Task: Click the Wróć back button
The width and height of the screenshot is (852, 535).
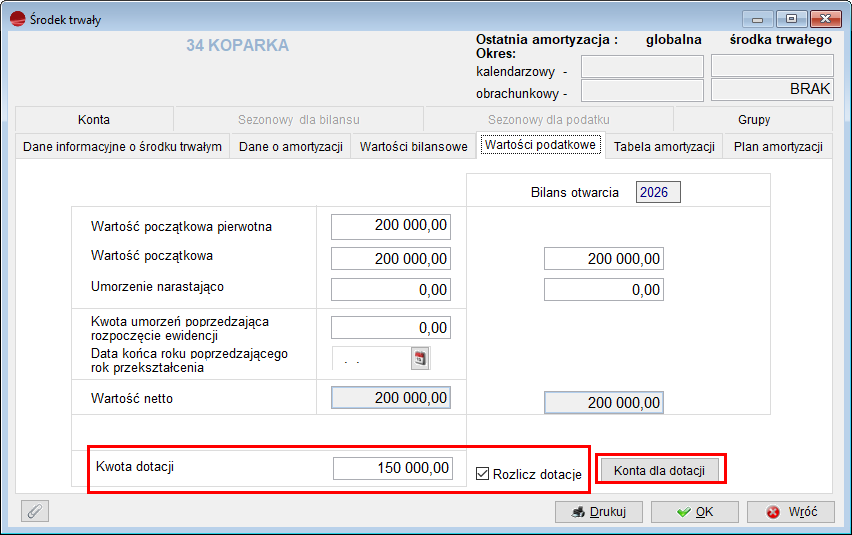Action: (x=791, y=512)
